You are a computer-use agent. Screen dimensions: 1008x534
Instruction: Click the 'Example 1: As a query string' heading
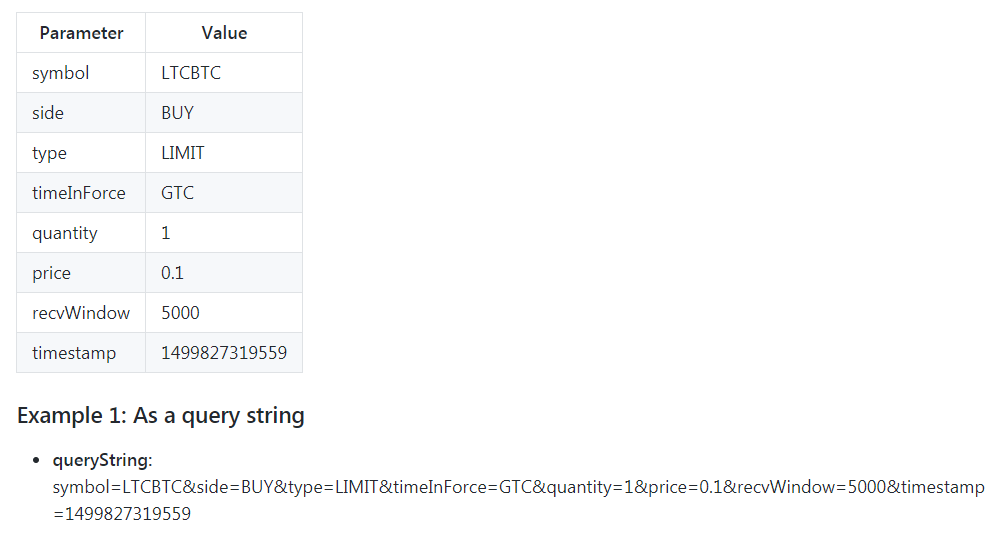161,416
